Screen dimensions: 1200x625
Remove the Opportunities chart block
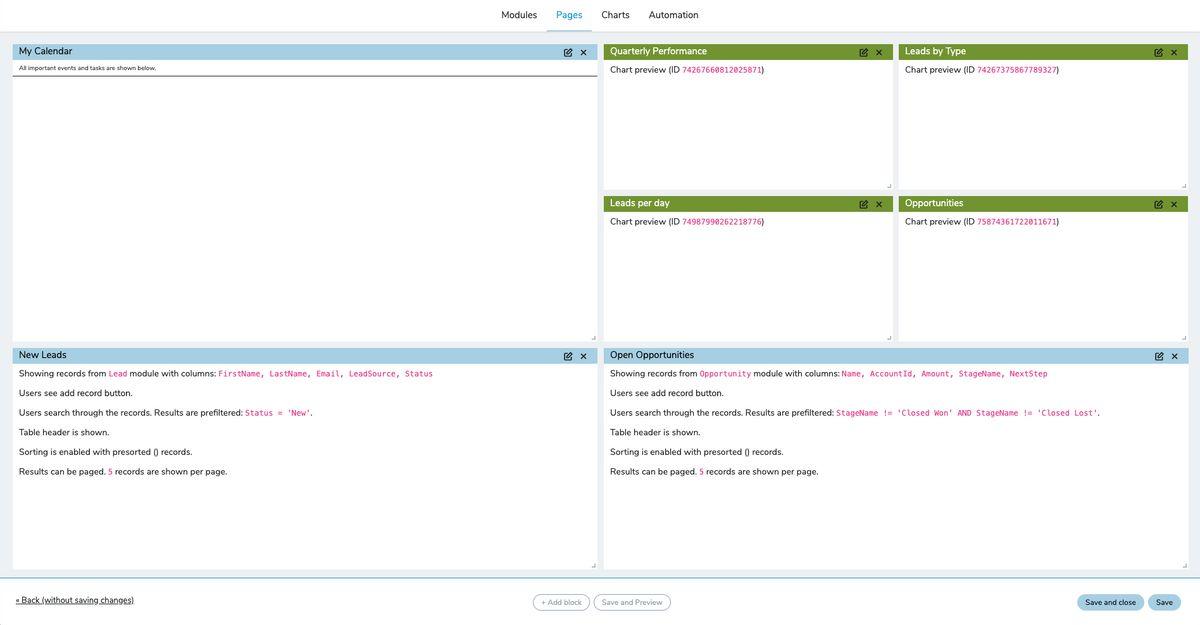click(x=1174, y=204)
